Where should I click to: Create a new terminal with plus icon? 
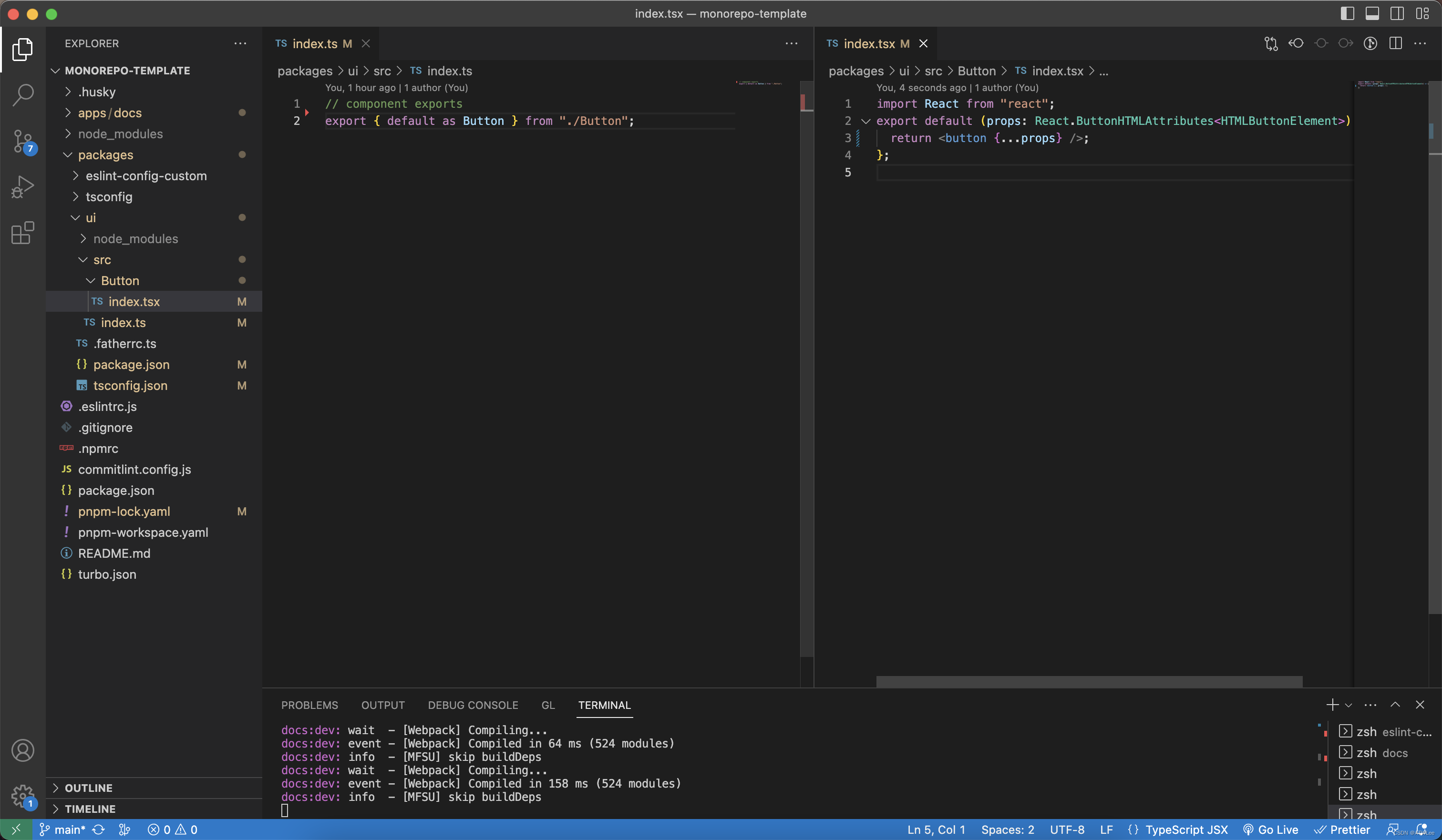(x=1332, y=705)
